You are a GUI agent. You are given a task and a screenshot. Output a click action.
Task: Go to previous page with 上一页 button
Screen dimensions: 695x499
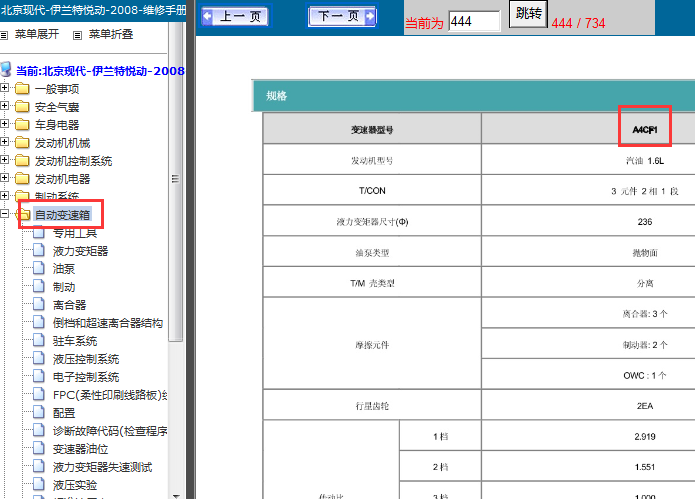pos(235,17)
